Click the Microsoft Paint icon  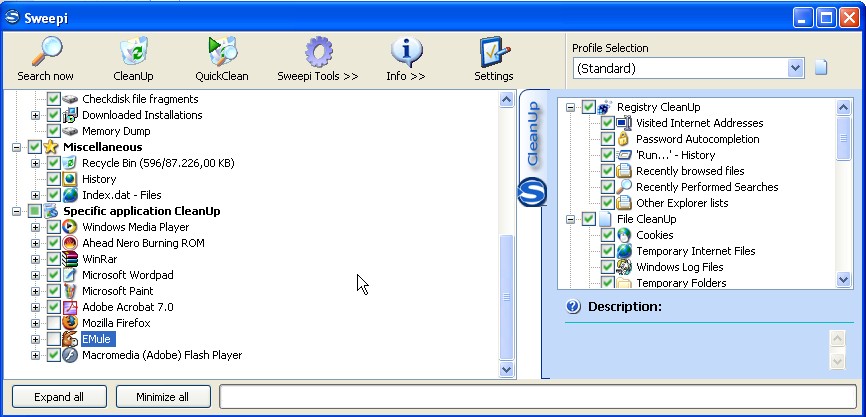coord(70,291)
